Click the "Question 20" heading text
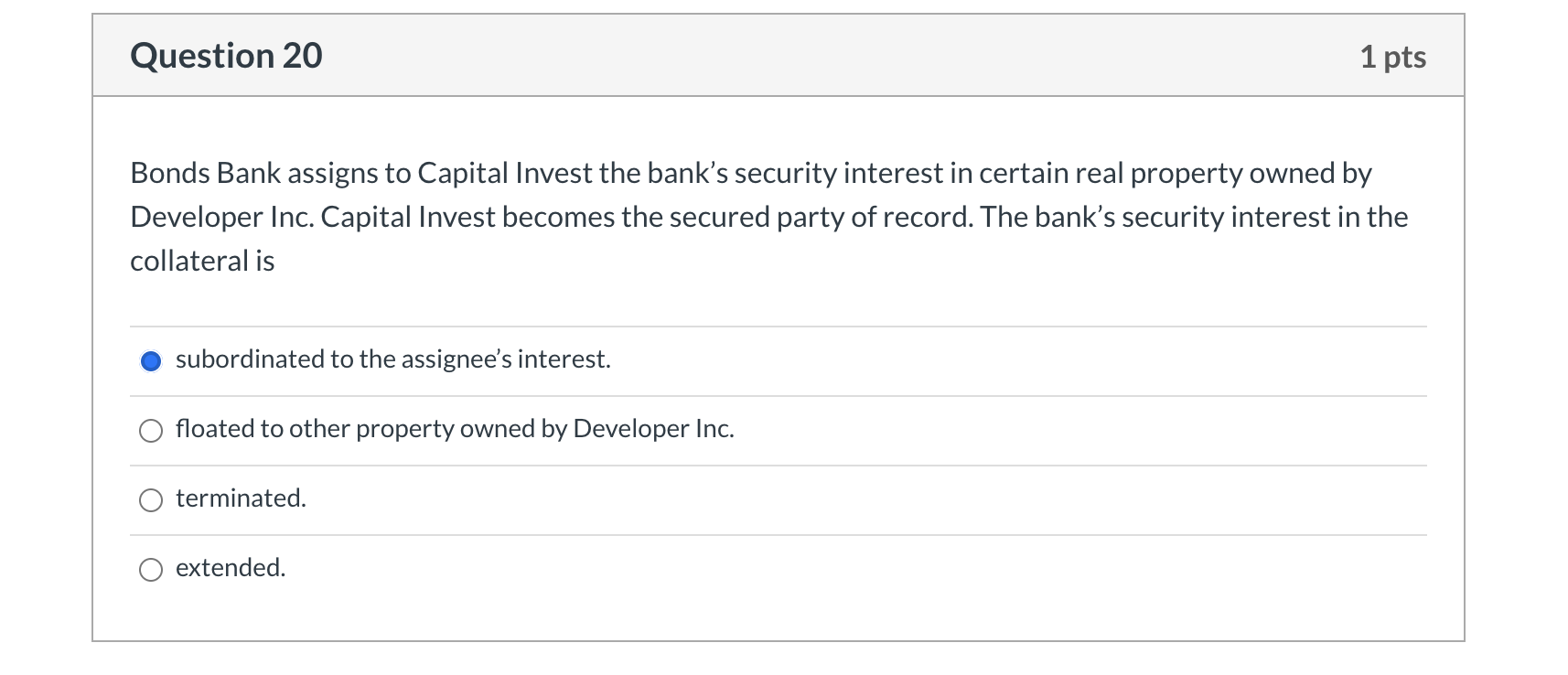The height and width of the screenshot is (675, 1568). click(226, 55)
